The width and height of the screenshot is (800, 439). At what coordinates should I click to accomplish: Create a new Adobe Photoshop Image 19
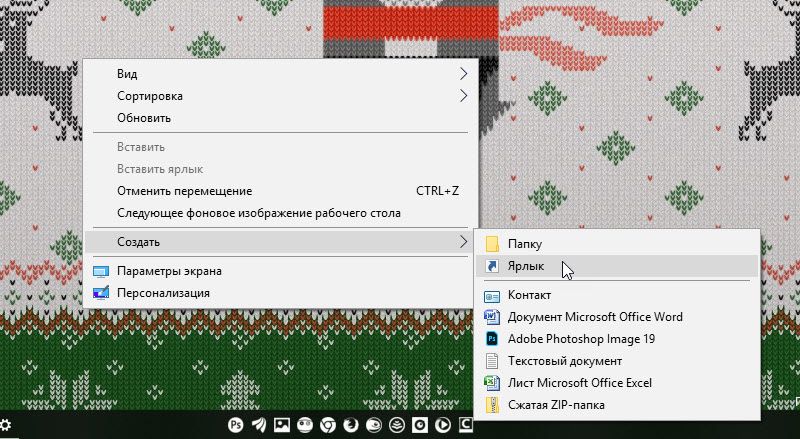[x=581, y=339]
